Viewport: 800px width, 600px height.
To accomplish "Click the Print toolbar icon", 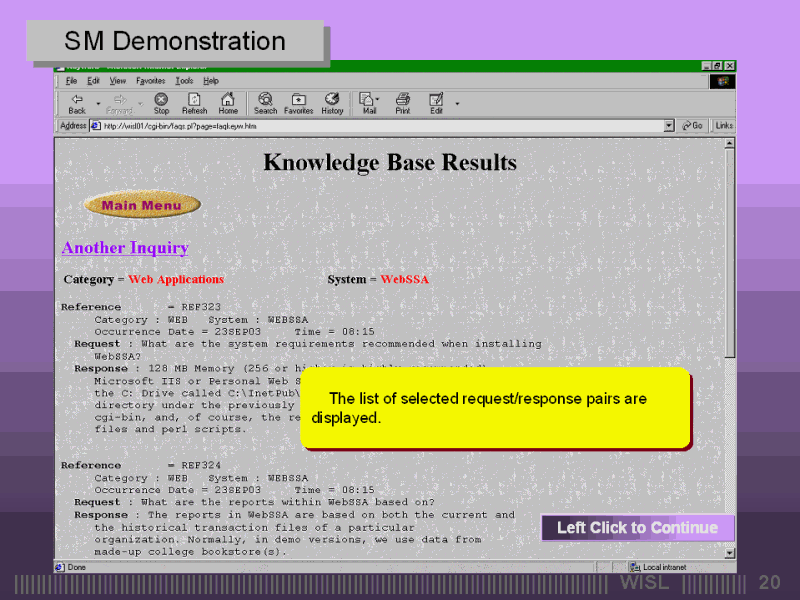I will 402,100.
